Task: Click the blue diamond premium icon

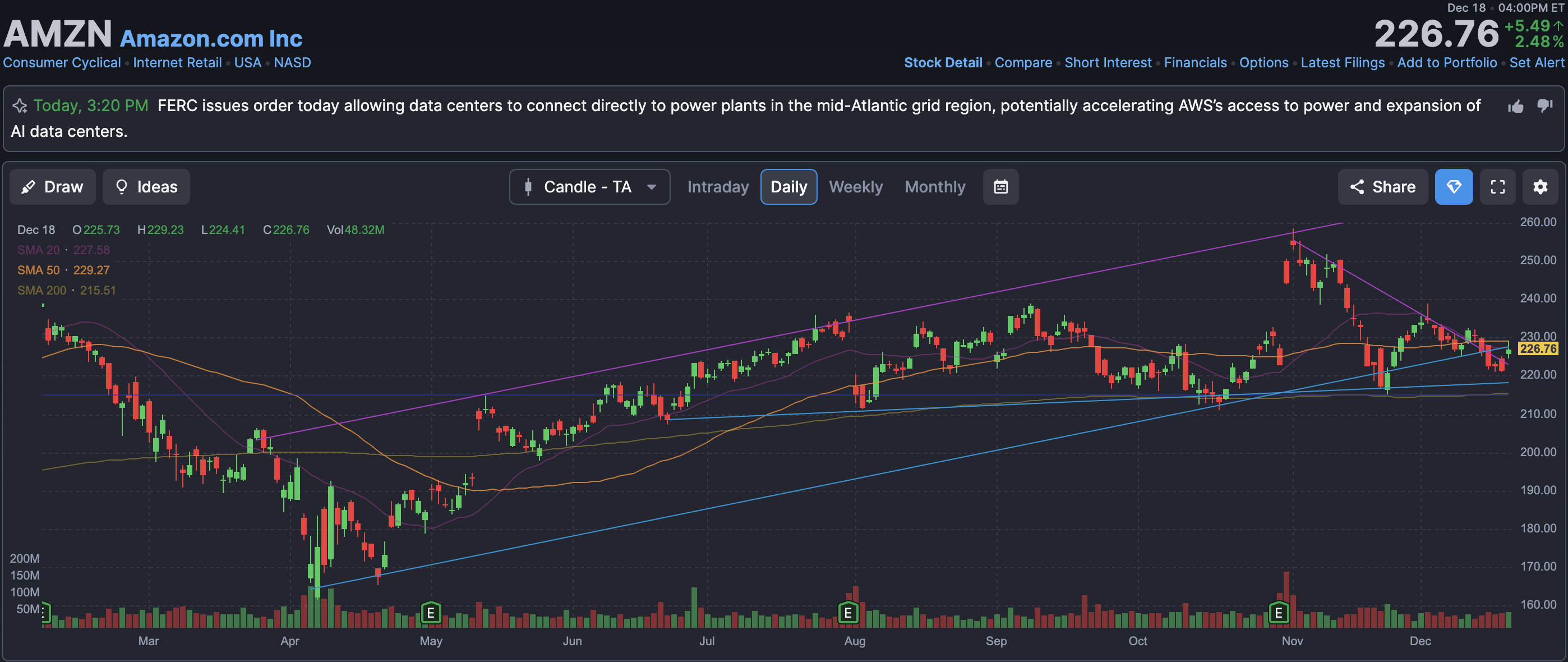Action: [x=1454, y=187]
